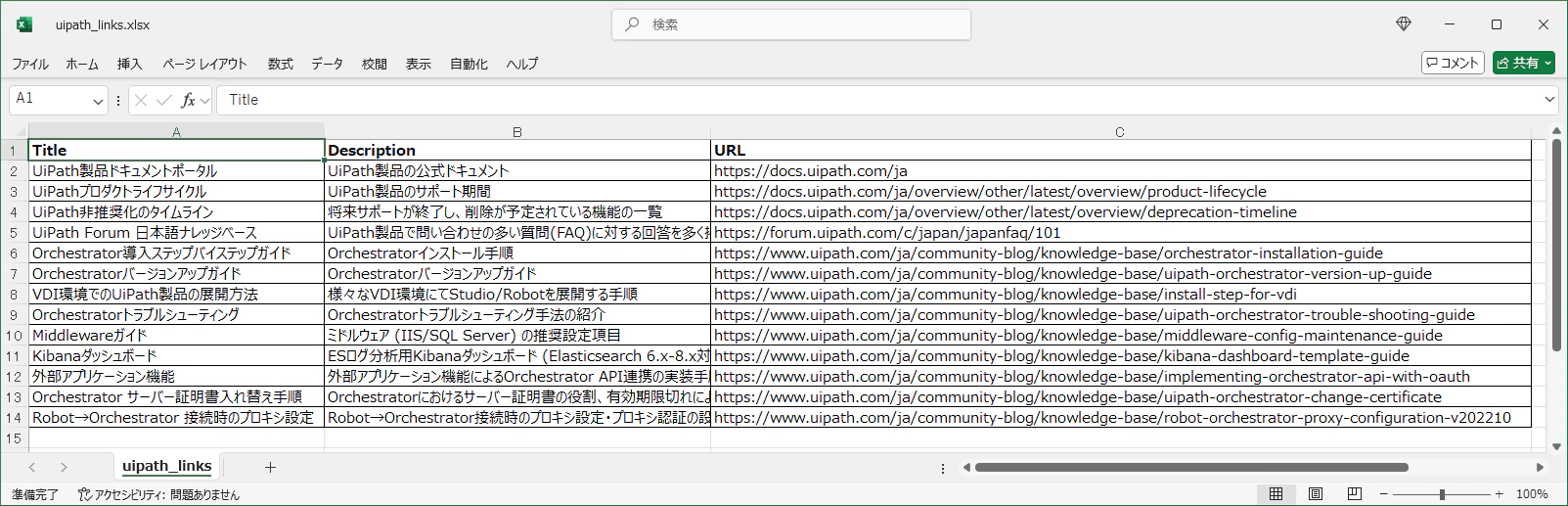Click the search magnifier icon
This screenshot has width=1568, height=506.
633,24
